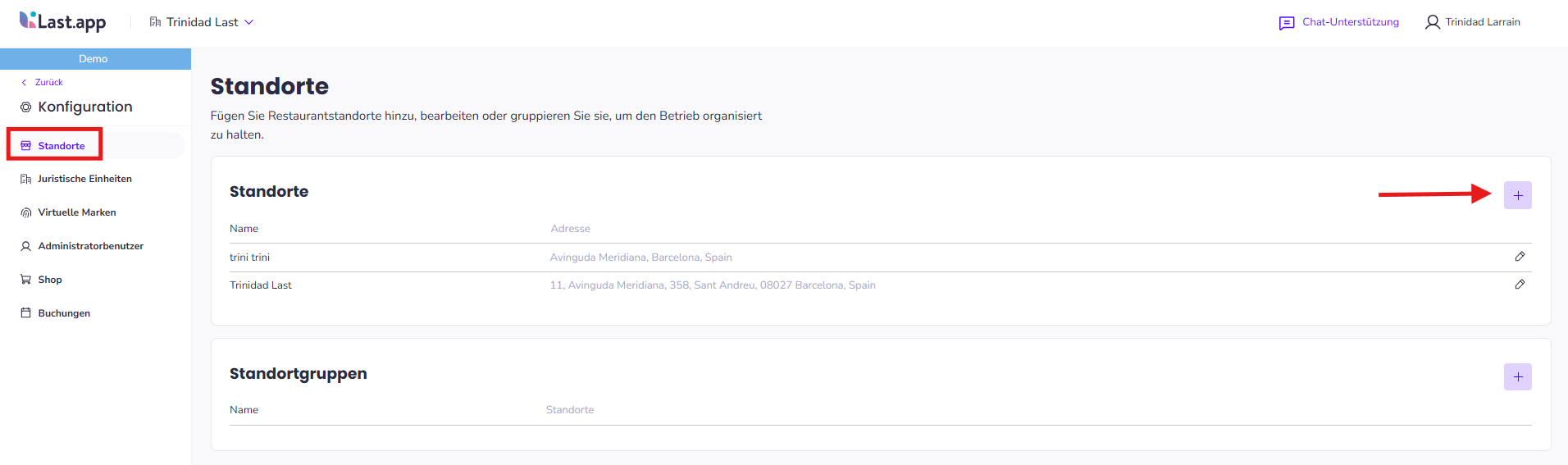Click the Last.app logo
1568x465 pixels.
coord(63,22)
